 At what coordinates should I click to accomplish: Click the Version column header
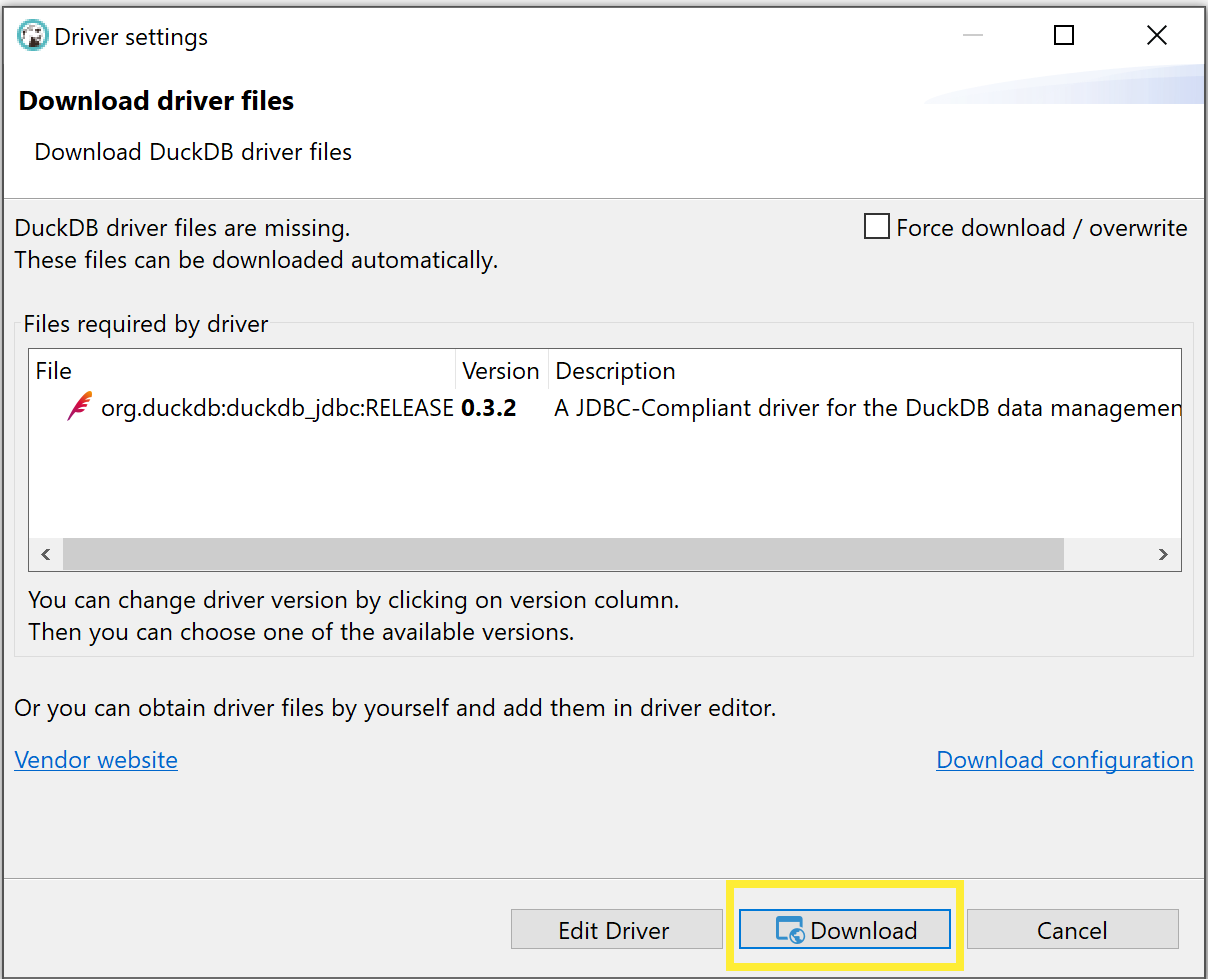[x=500, y=370]
